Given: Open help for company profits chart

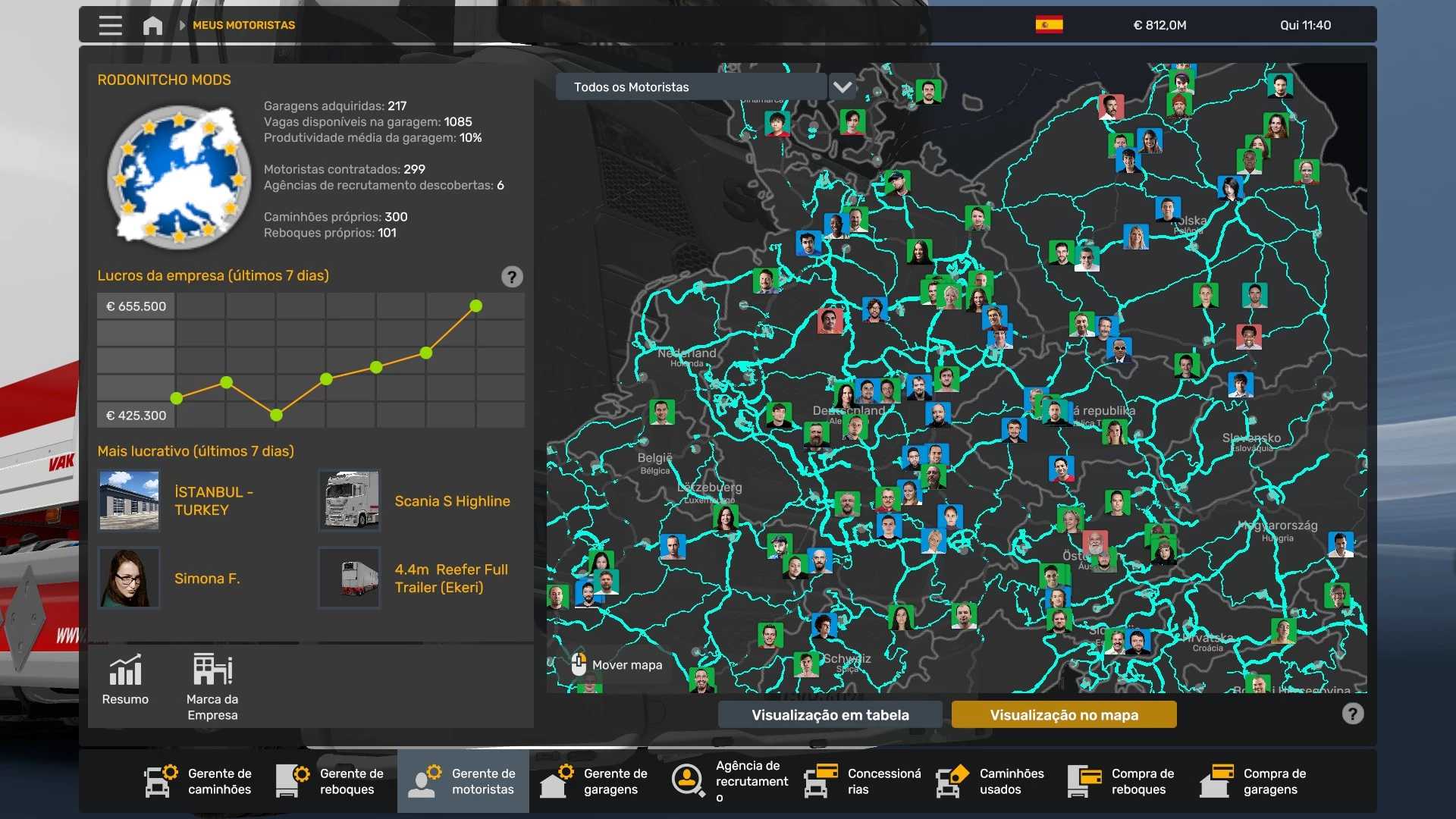Looking at the screenshot, I should 512,277.
